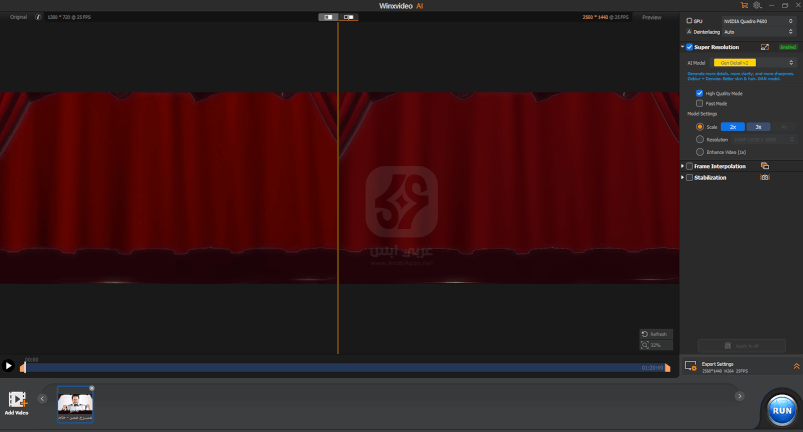Click the Add Video icon

click(16, 400)
